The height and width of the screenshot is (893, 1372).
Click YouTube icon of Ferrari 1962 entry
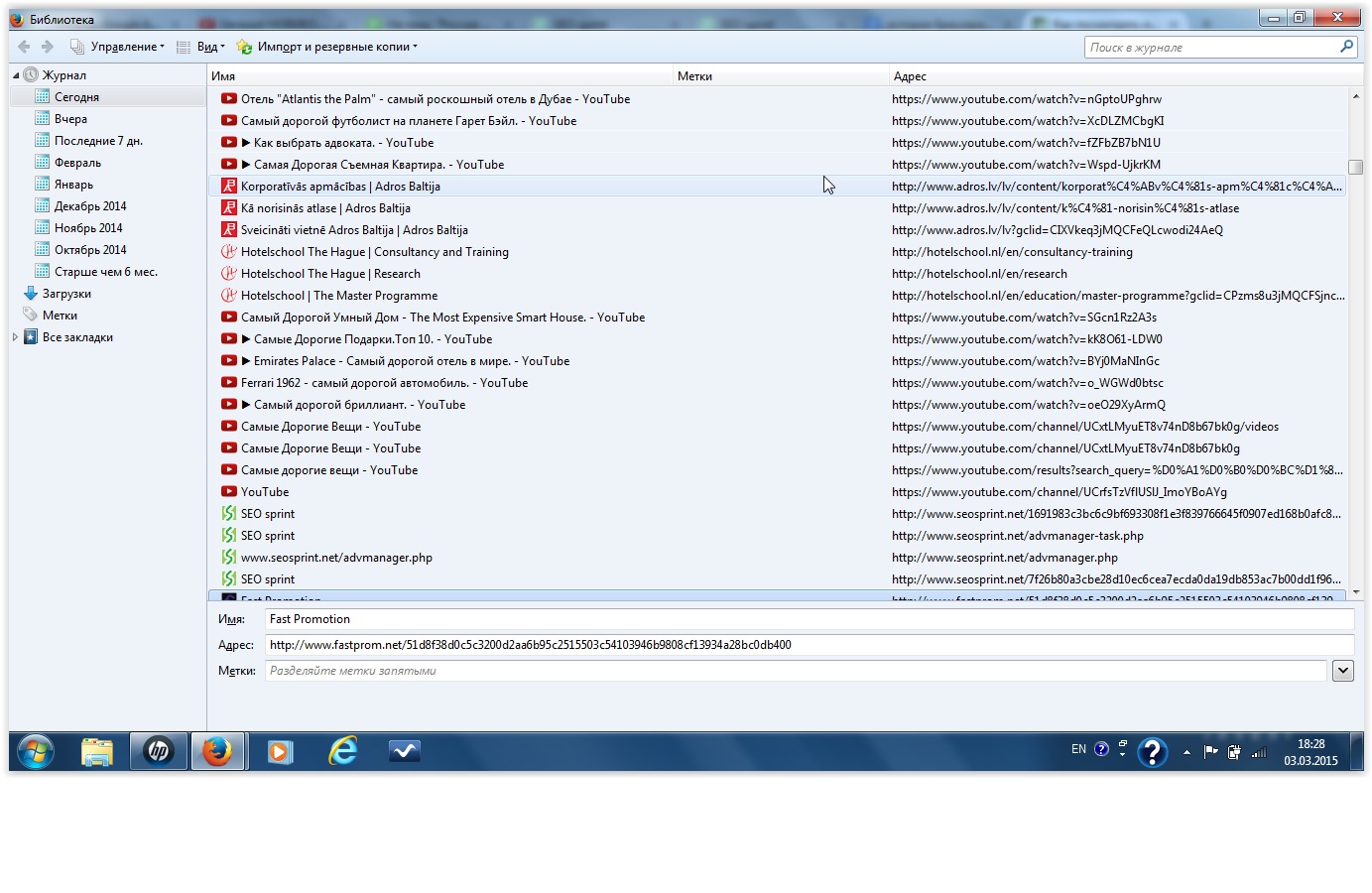pyautogui.click(x=229, y=383)
